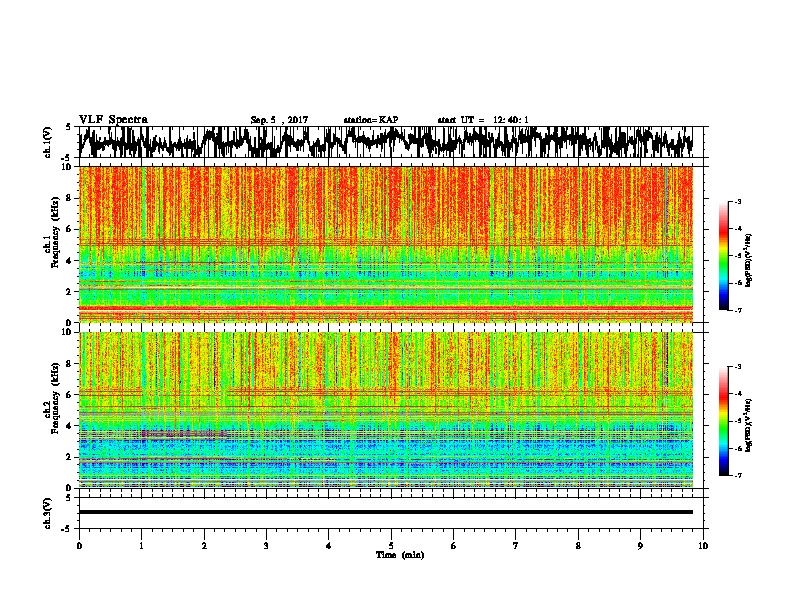This screenshot has height=612, width=792.
Task: Click the time axis tick label "4"
Action: tap(329, 546)
